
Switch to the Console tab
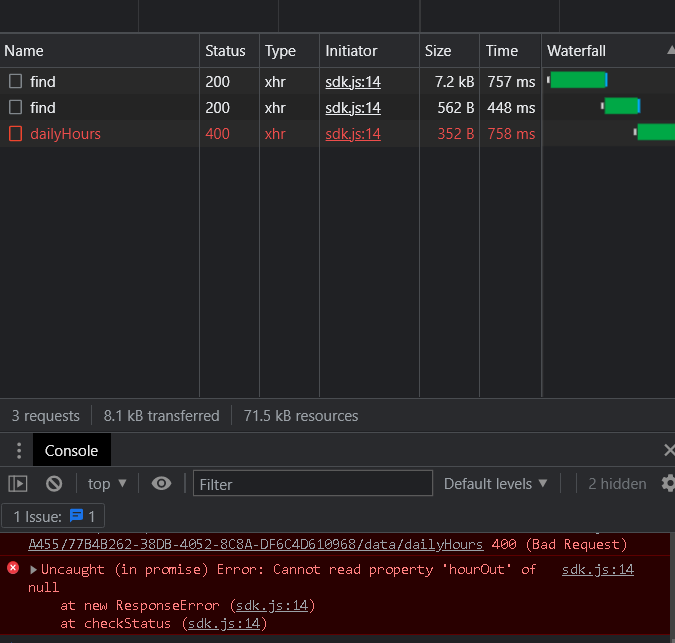tap(71, 450)
